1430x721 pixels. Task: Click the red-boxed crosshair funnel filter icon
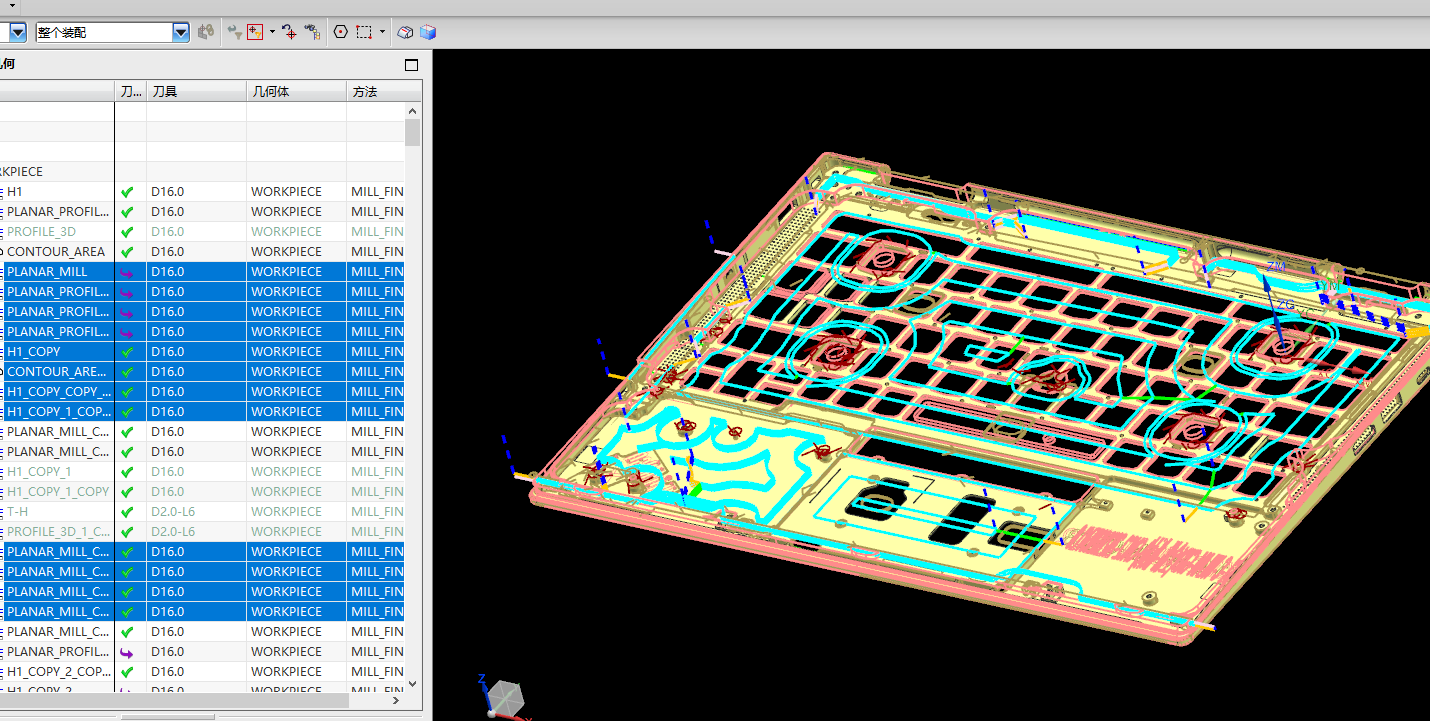click(255, 32)
